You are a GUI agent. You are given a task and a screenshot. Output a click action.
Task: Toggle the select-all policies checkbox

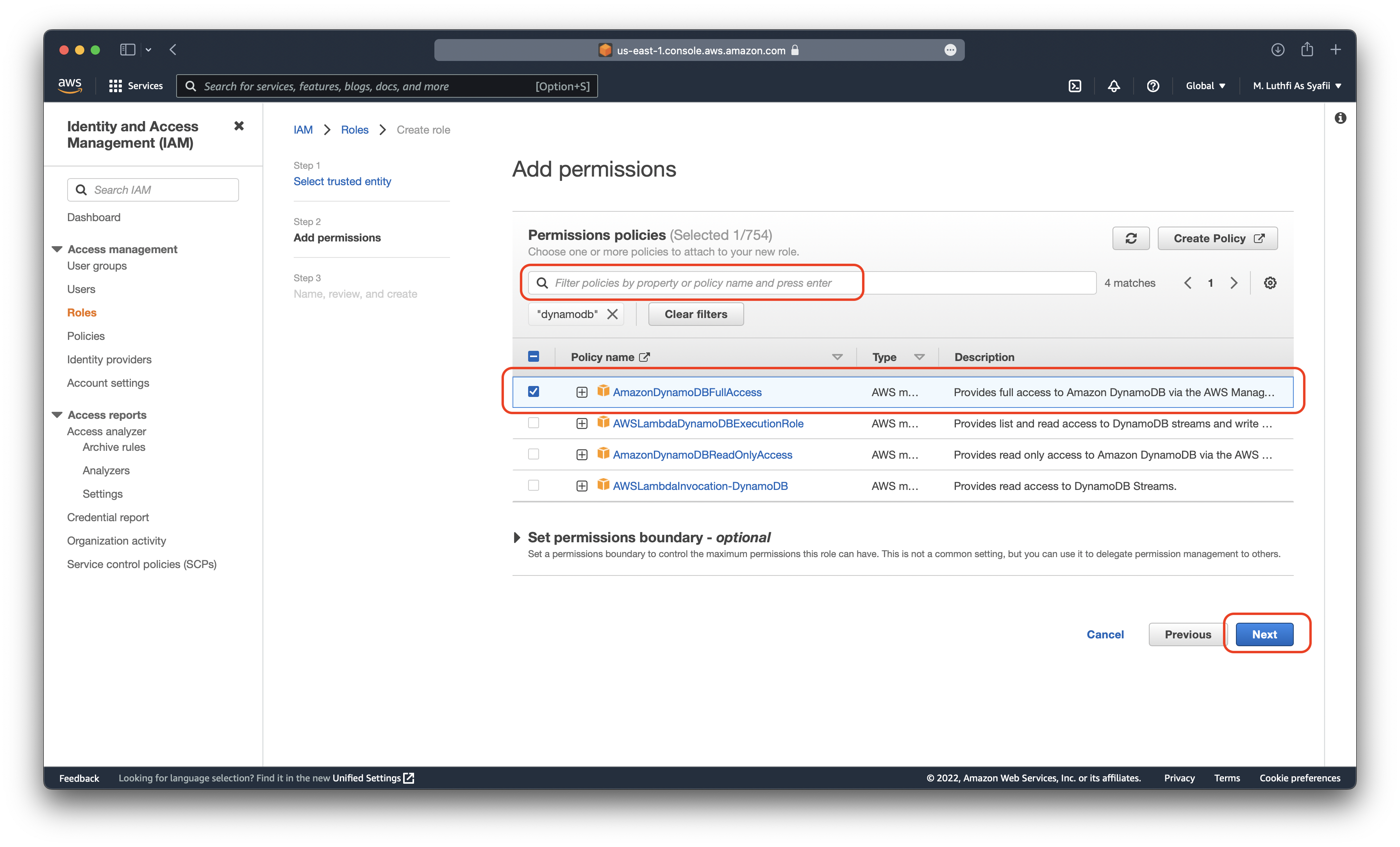coord(533,356)
